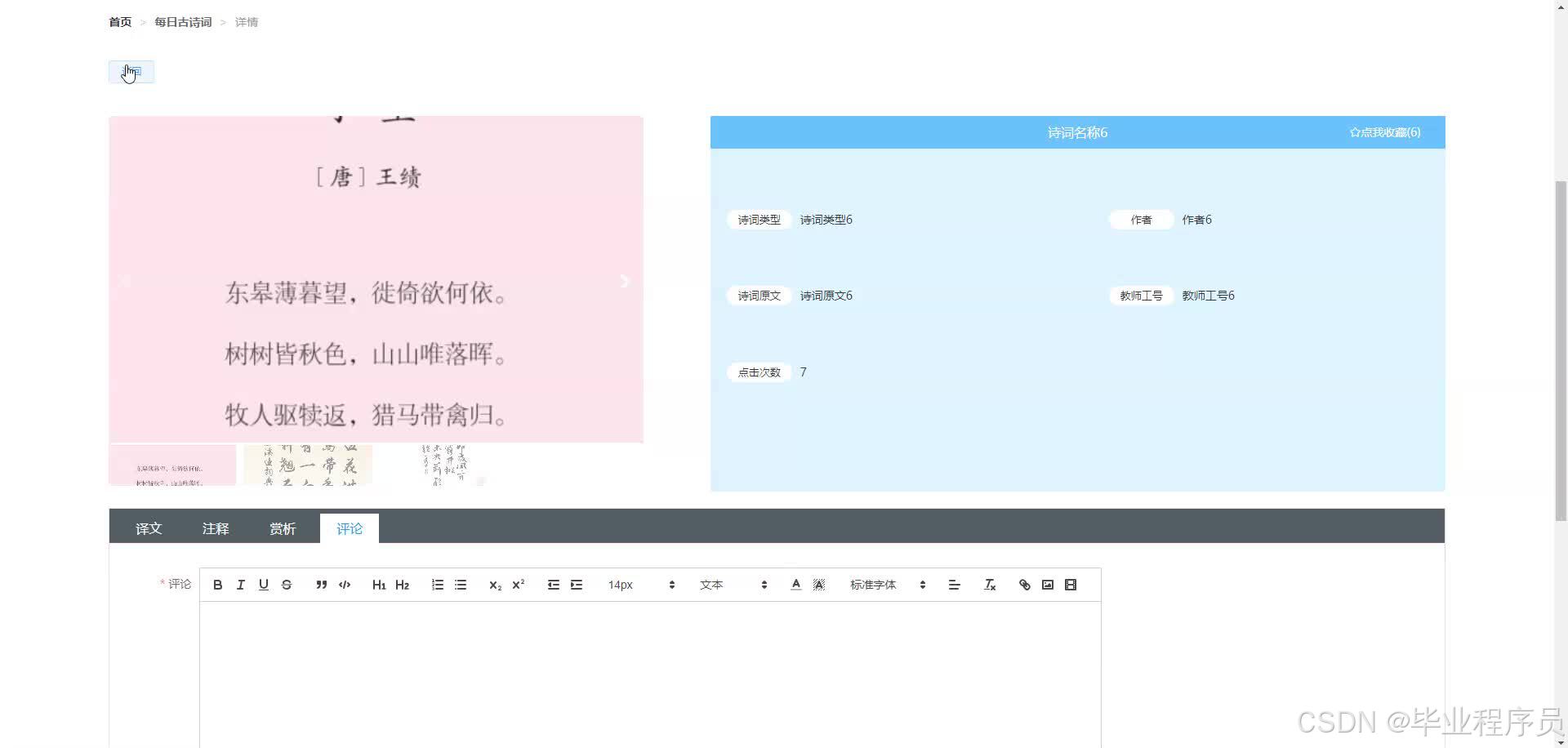The image size is (1568, 748).
Task: Go to 首页 in breadcrumb
Action: coord(120,22)
